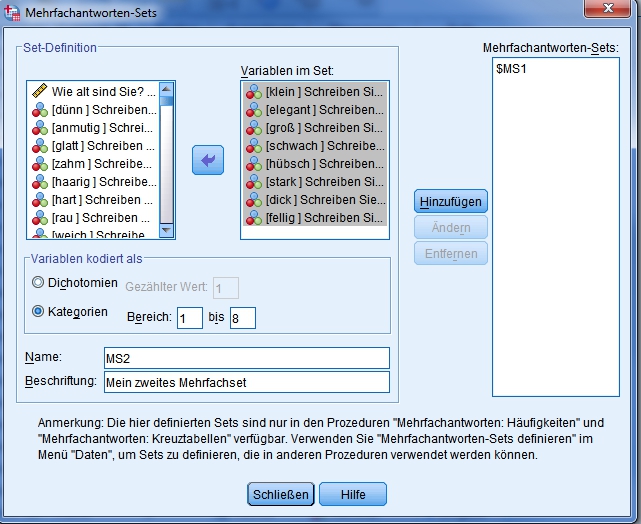This screenshot has height=524, width=641.
Task: Click the nominal icon next to [haarig]
Action: coord(40,182)
